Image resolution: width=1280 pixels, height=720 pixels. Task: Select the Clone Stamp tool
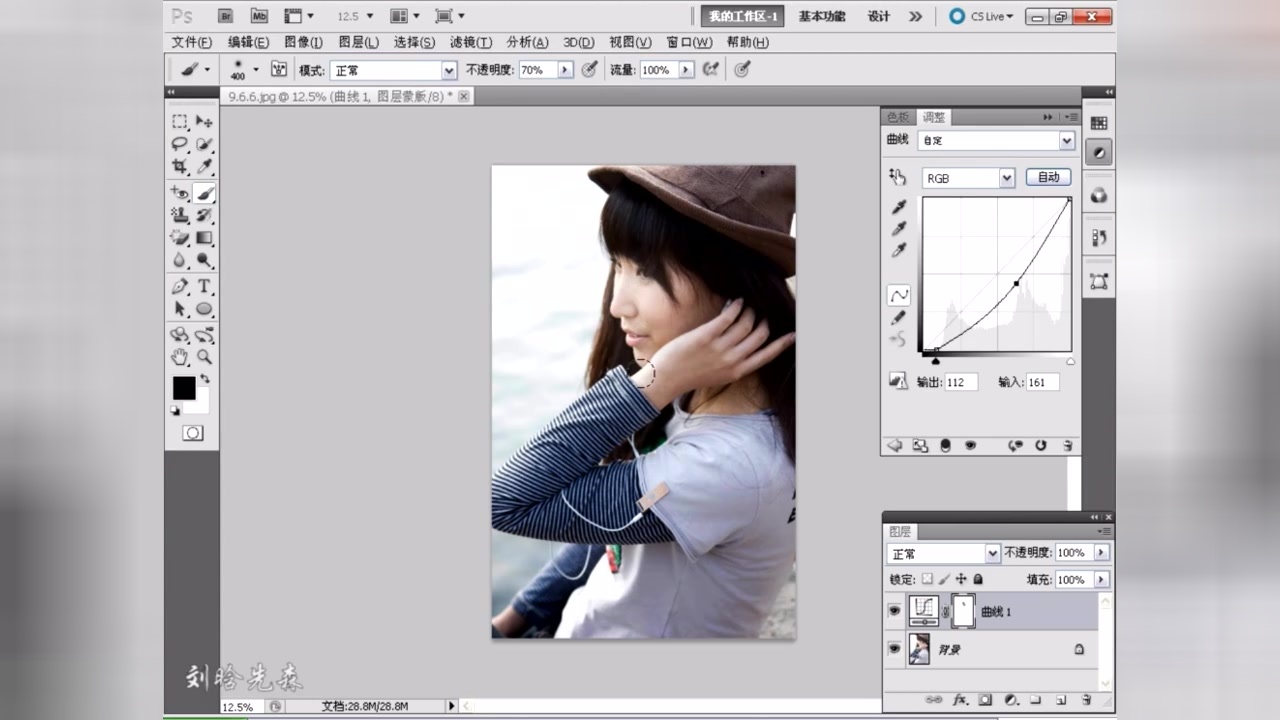click(x=179, y=215)
